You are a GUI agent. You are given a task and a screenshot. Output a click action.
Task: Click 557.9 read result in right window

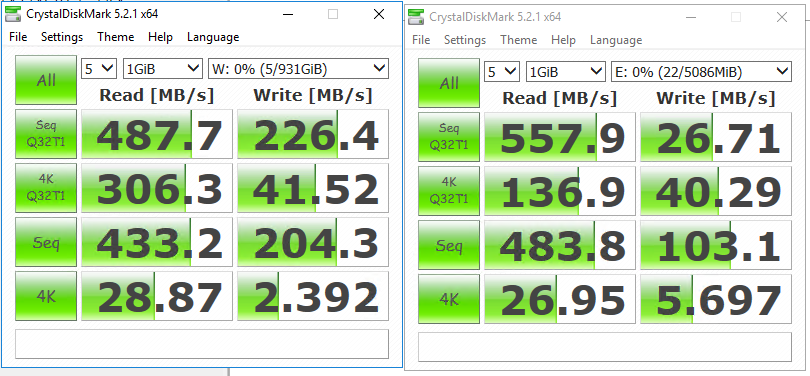560,137
